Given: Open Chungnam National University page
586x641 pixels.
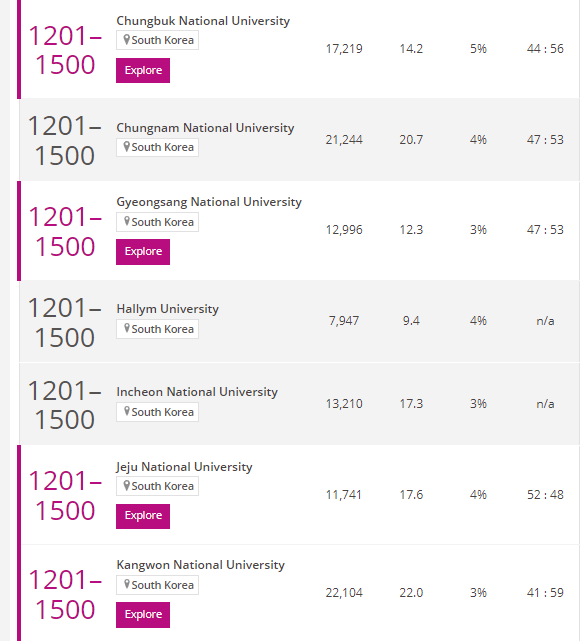Looking at the screenshot, I should point(205,128).
